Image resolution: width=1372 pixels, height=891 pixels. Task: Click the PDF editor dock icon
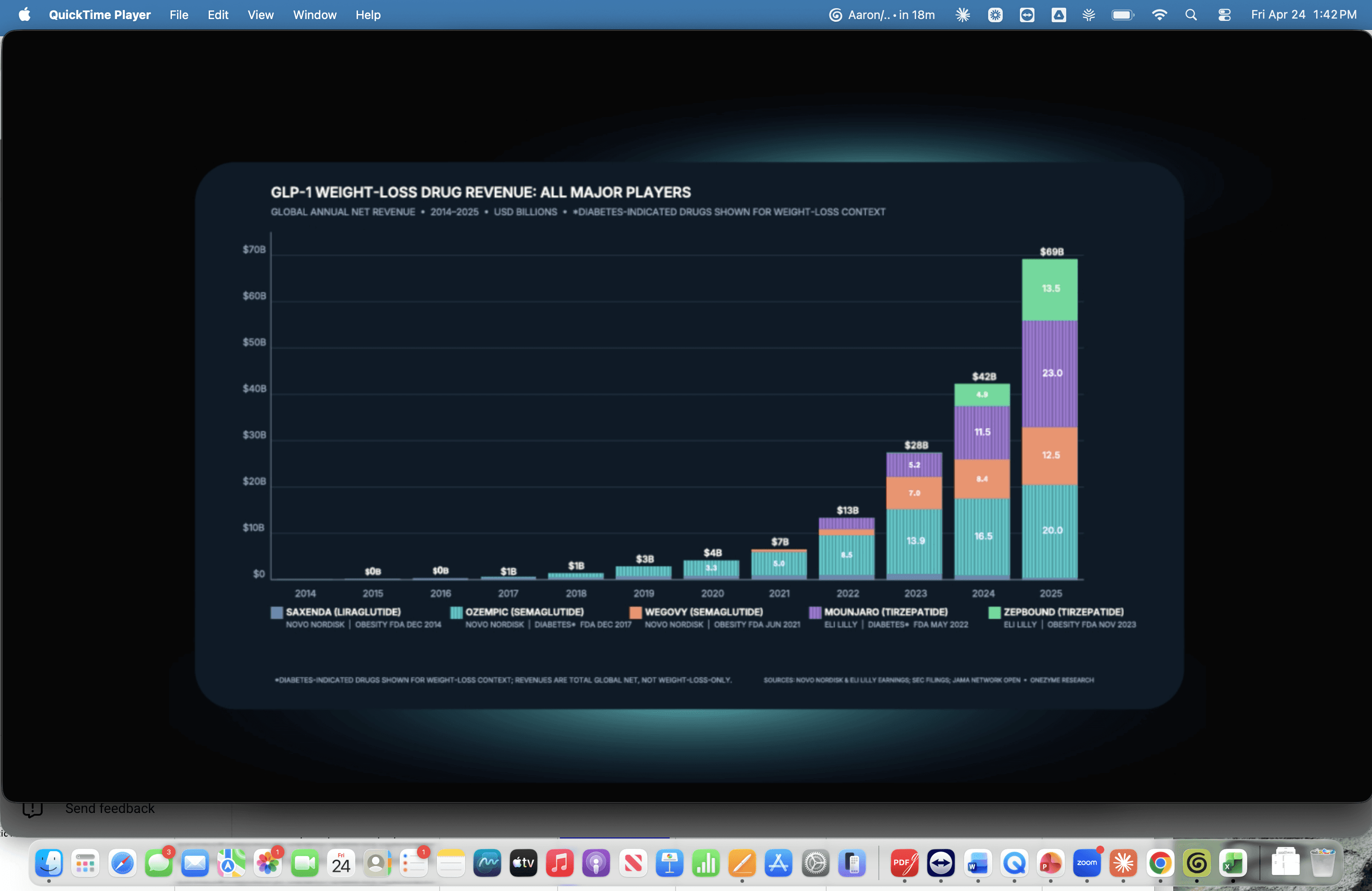[904, 863]
